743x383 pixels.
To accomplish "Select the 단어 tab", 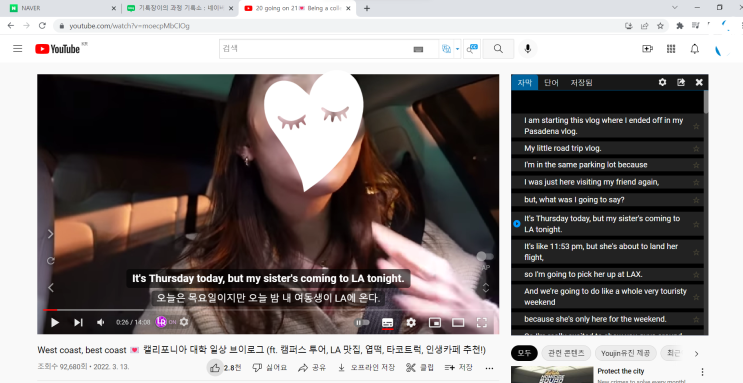I will click(551, 82).
